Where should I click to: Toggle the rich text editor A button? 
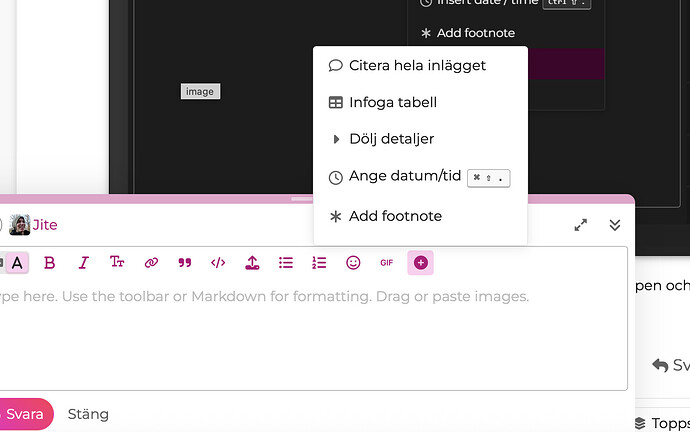click(17, 263)
